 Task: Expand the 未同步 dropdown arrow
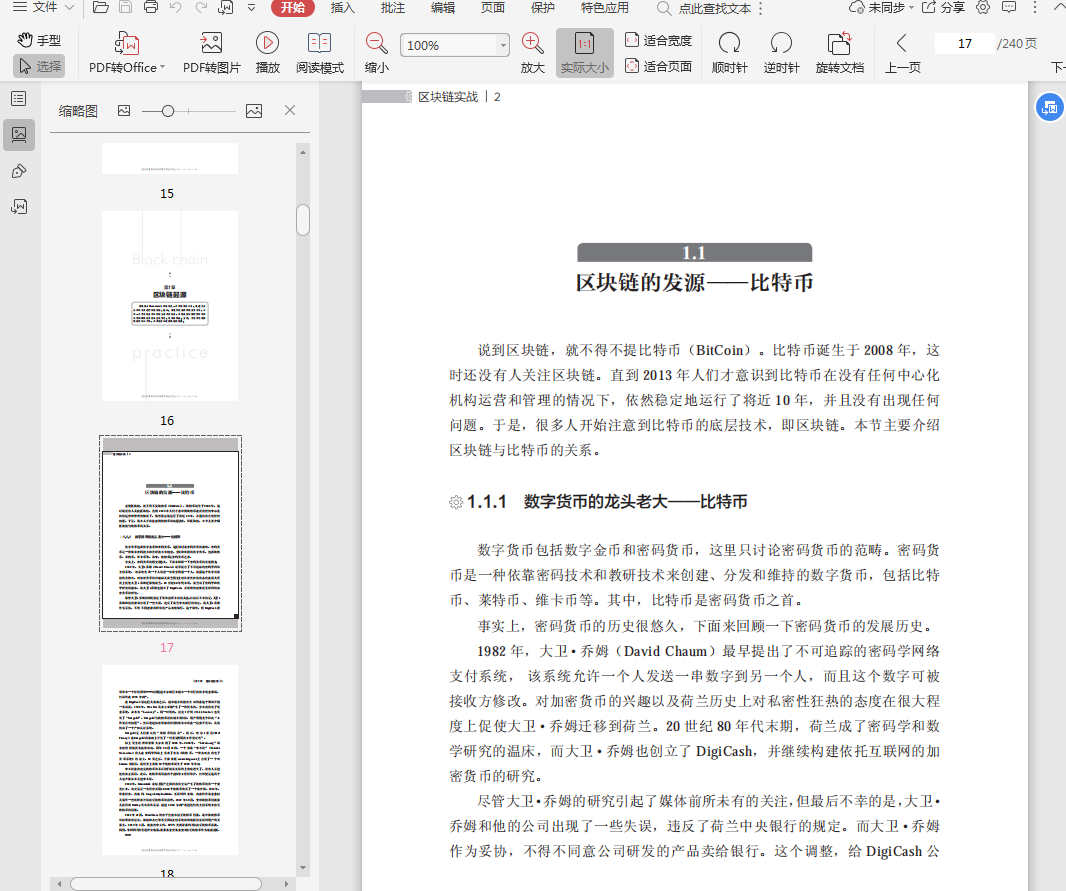(911, 7)
